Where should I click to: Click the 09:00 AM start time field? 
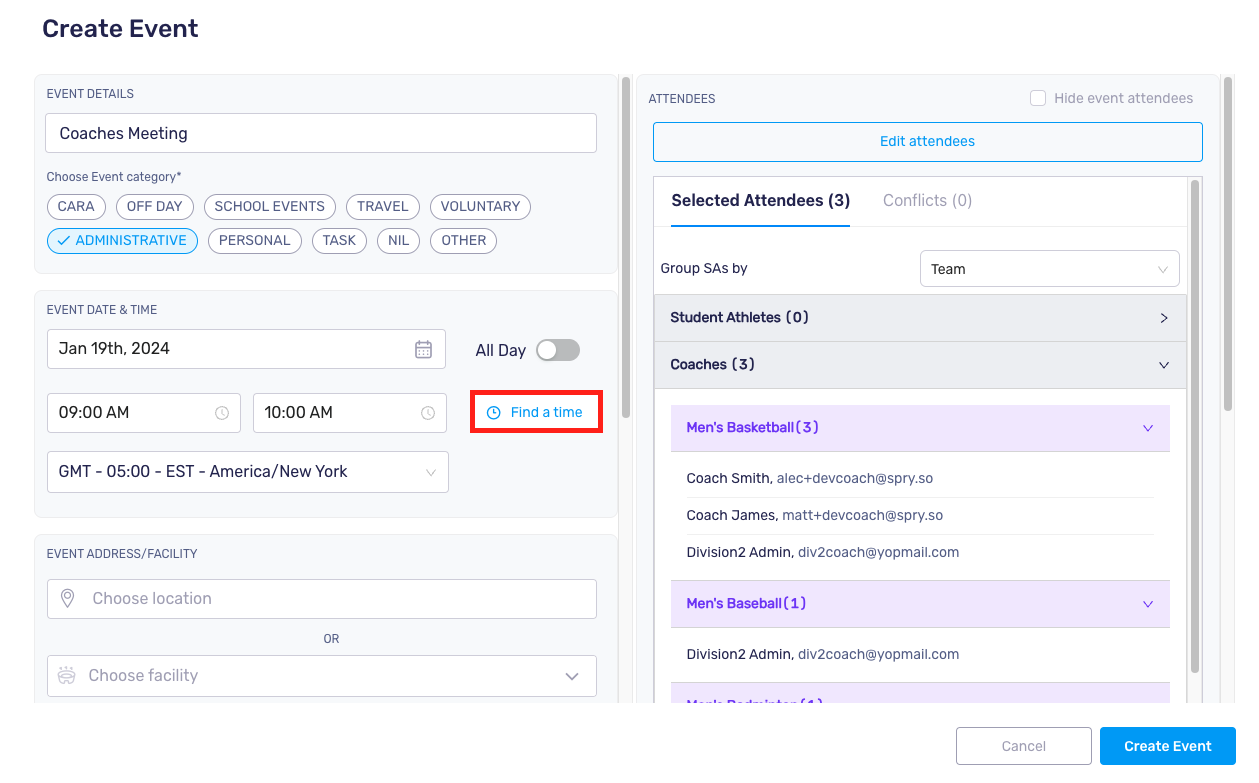coord(144,413)
